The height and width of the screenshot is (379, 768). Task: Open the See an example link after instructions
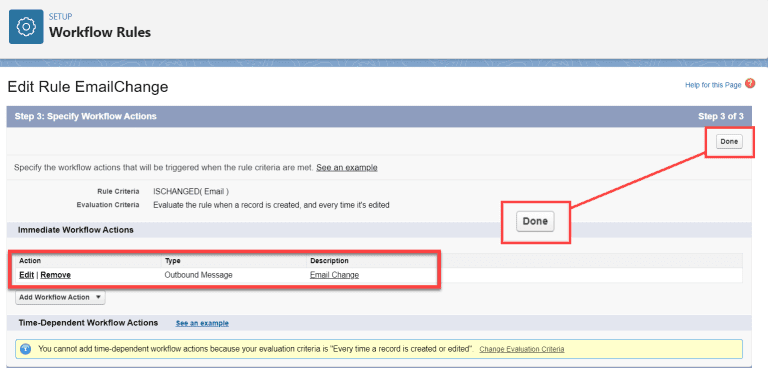tap(347, 167)
